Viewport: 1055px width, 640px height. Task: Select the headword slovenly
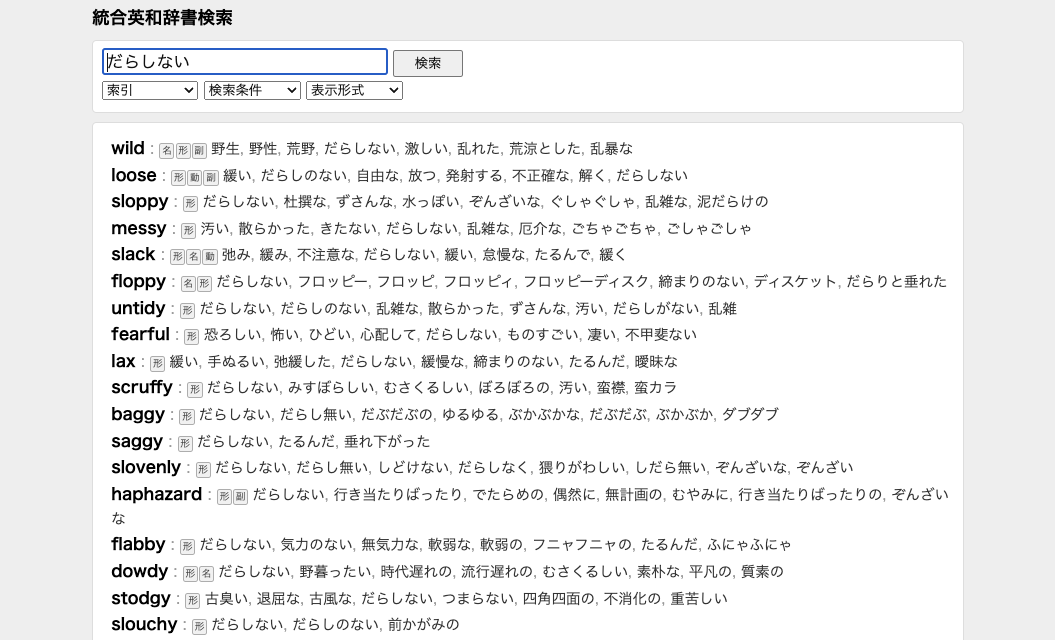(x=146, y=467)
